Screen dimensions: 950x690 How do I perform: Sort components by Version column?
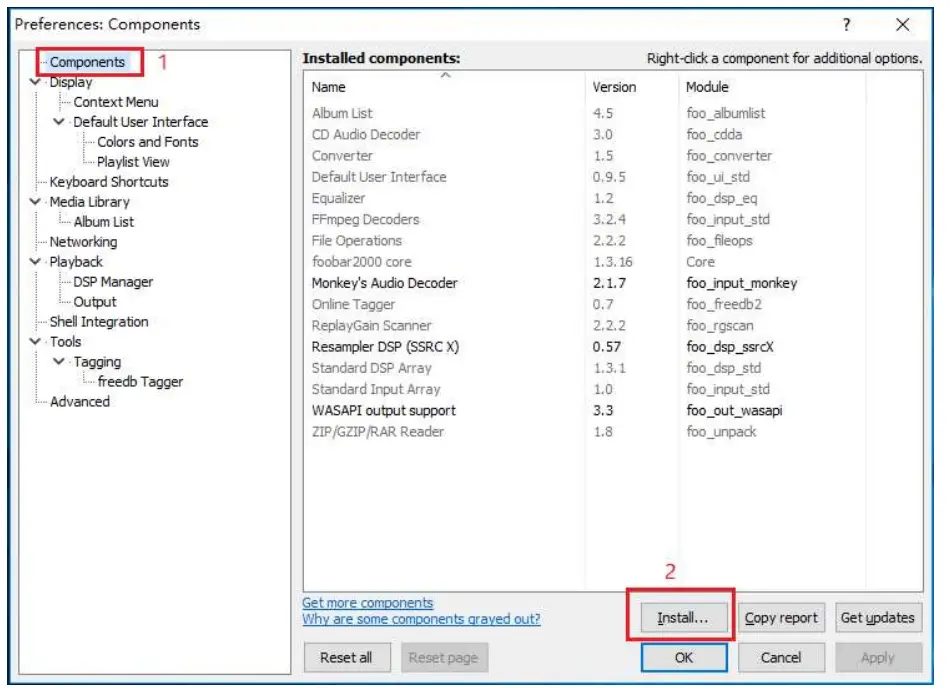[x=633, y=87]
